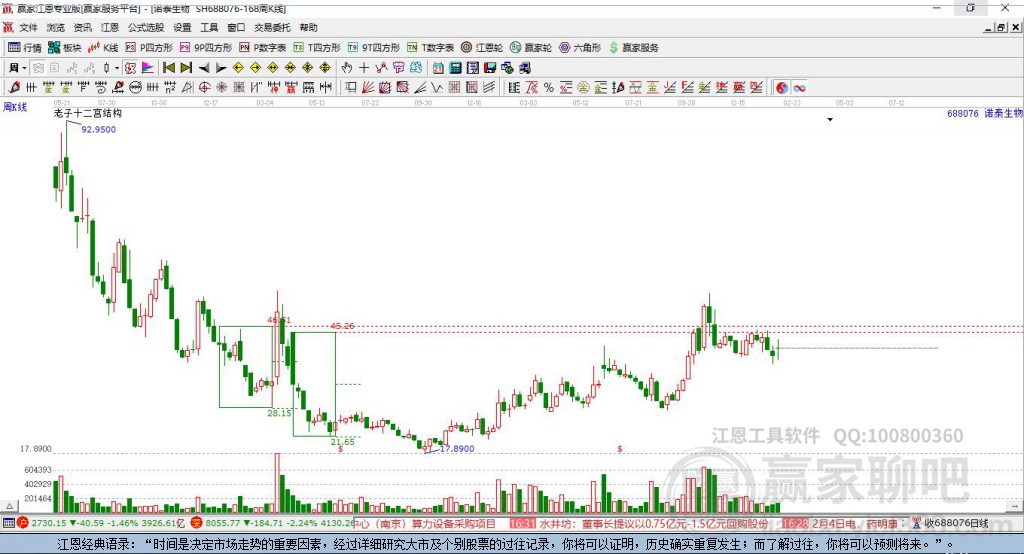Select the target circle crosshair tool

pyautogui.click(x=204, y=88)
